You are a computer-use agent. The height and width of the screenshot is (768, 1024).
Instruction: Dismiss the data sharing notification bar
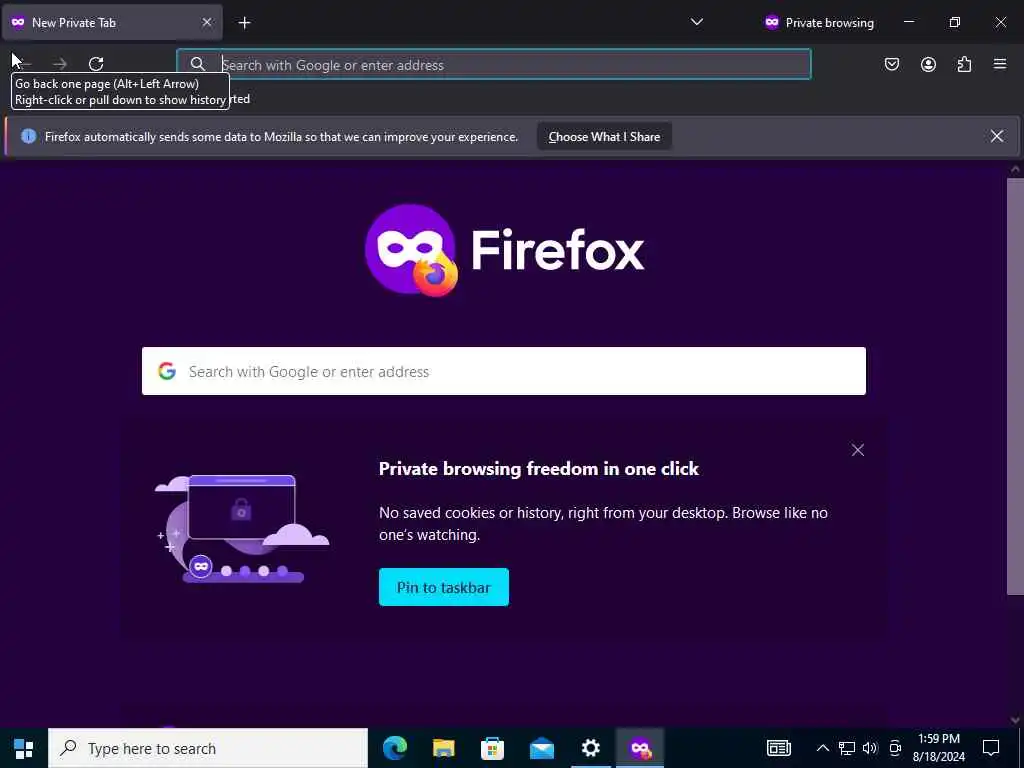[997, 136]
